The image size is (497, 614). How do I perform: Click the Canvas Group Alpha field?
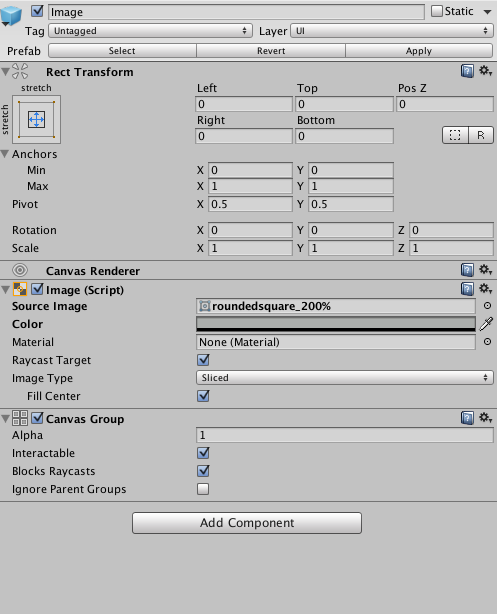tap(345, 435)
